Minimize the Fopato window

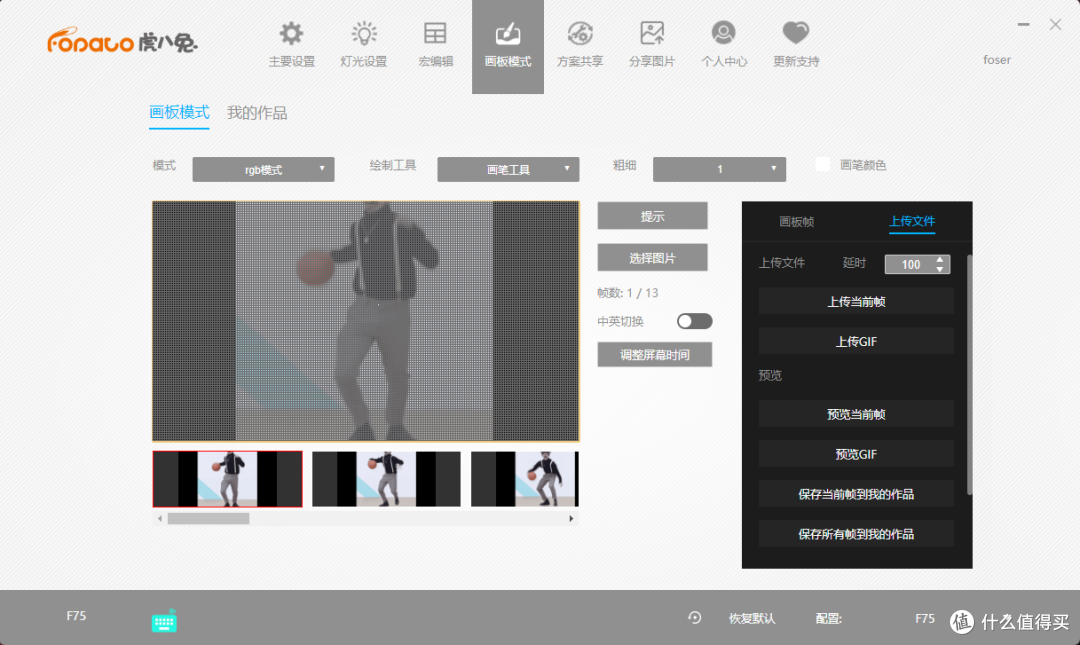[x=1024, y=24]
